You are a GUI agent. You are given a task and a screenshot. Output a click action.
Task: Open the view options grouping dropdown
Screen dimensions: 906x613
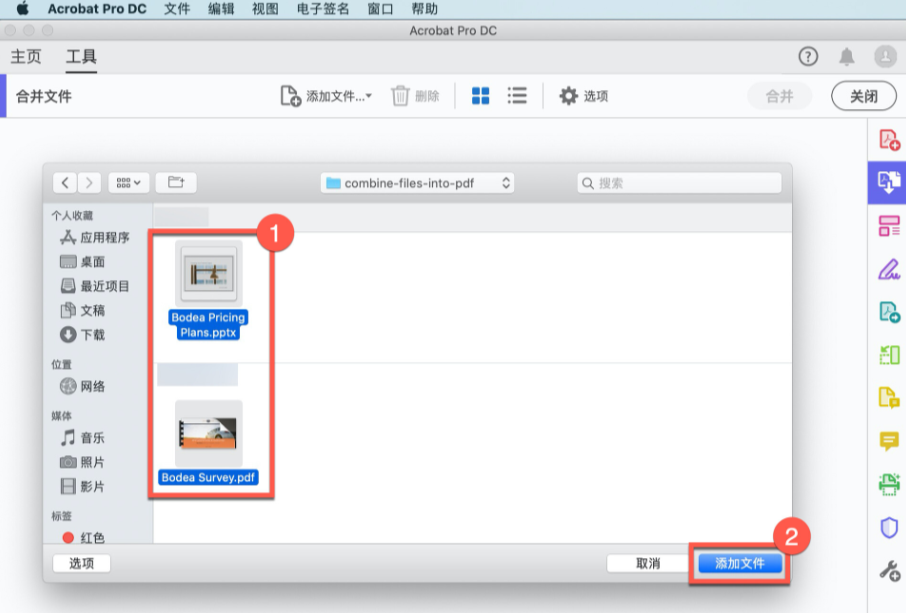[x=128, y=183]
